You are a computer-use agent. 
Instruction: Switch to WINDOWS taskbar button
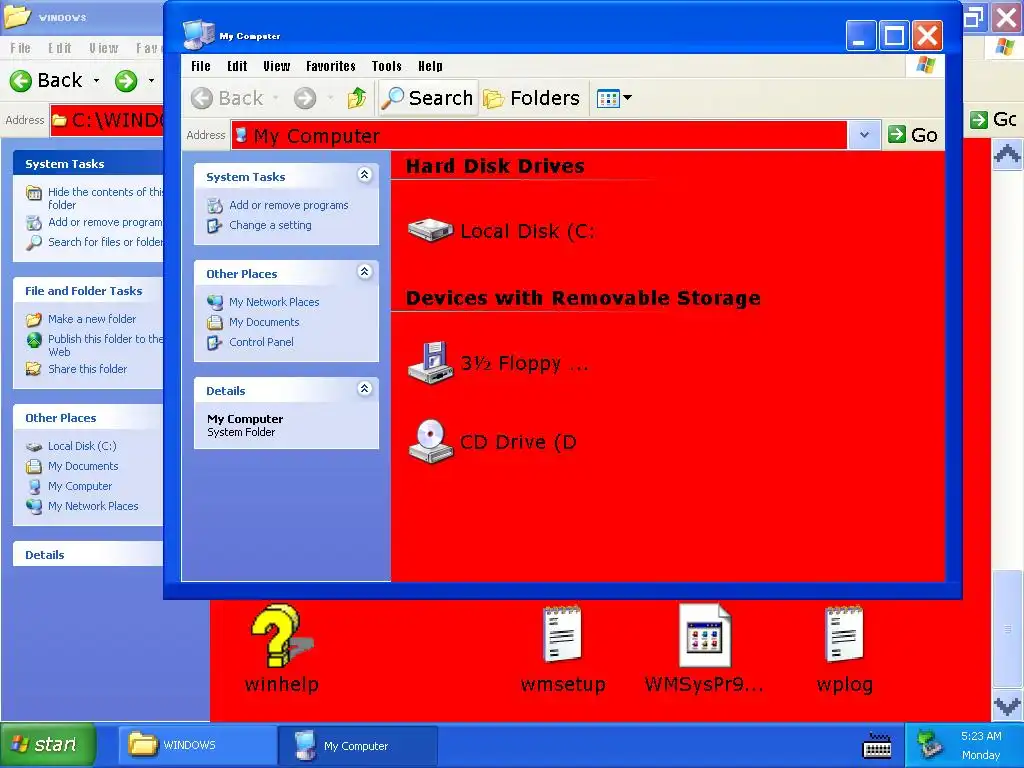pos(197,745)
